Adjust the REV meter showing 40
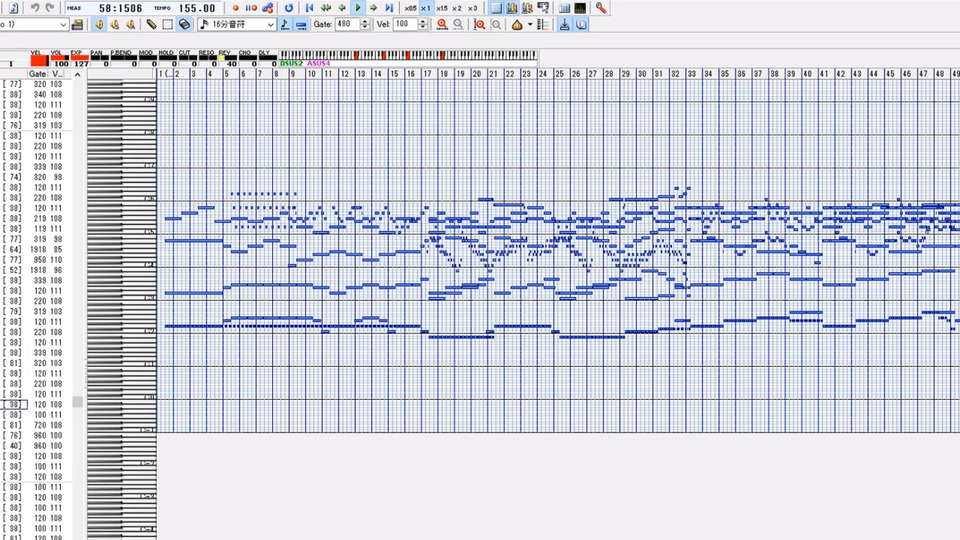The width and height of the screenshot is (960, 540). coord(228,60)
